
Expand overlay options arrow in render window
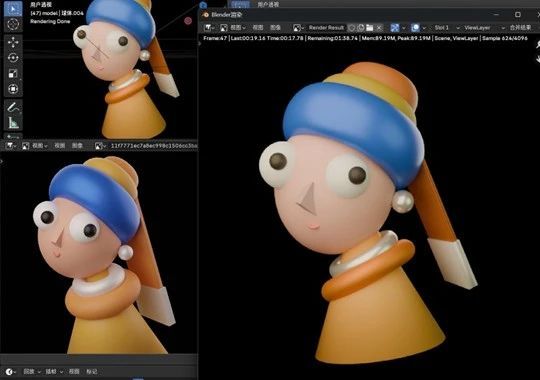click(x=424, y=28)
